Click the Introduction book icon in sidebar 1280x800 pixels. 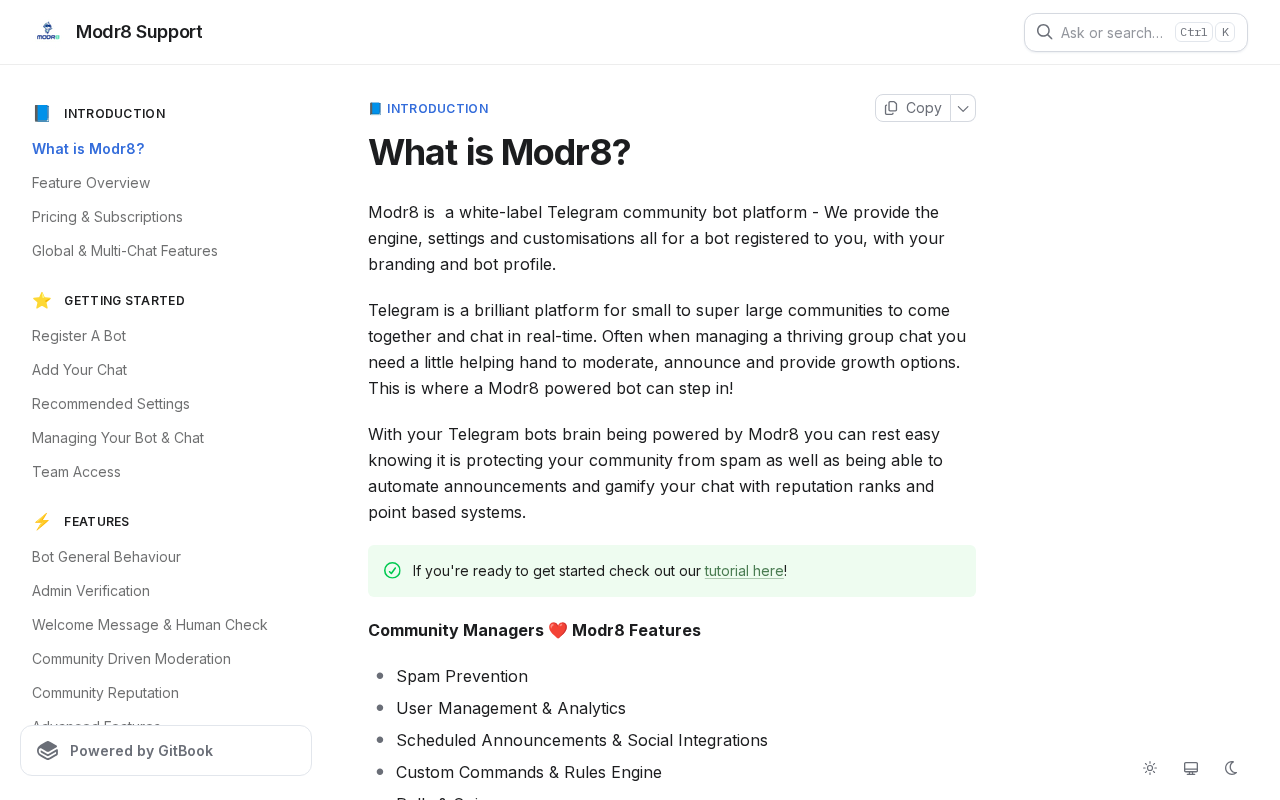[x=42, y=114]
